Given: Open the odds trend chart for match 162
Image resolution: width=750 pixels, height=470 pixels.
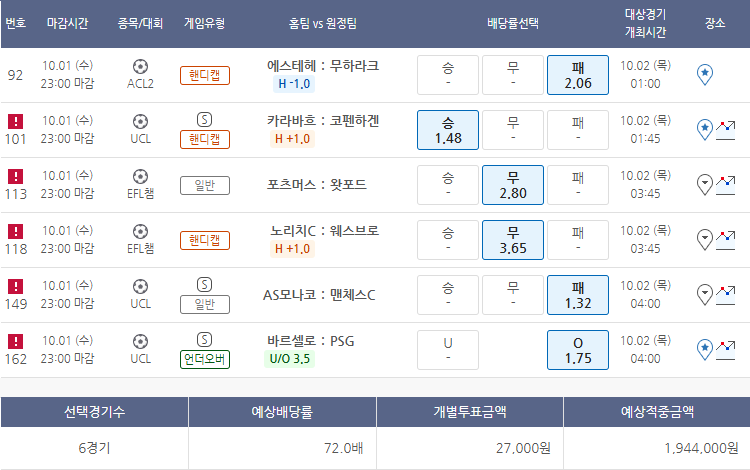Looking at the screenshot, I should pyautogui.click(x=725, y=349).
